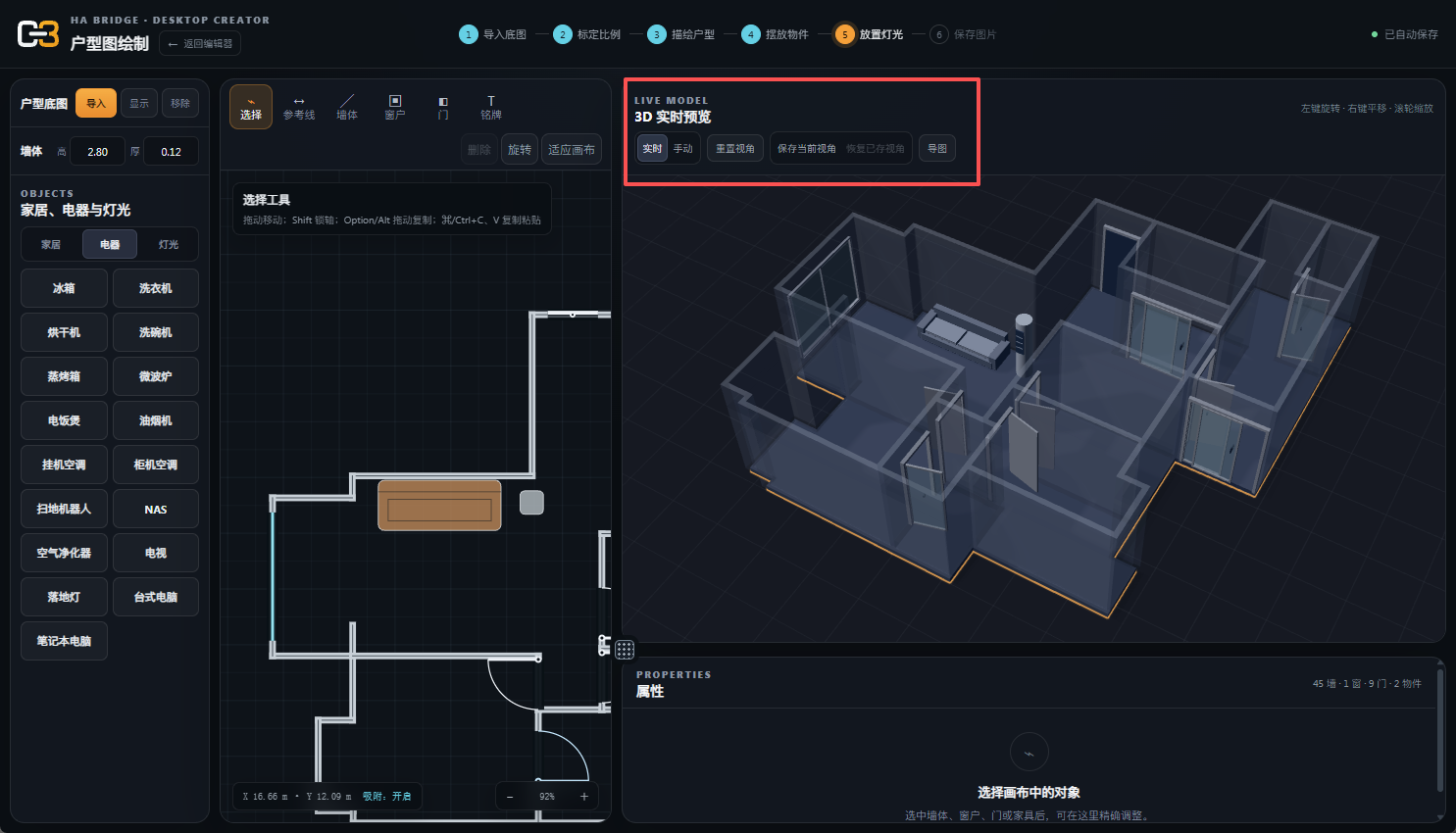The width and height of the screenshot is (1456, 833).
Task: Go to step 2 标定比例
Action: (587, 34)
